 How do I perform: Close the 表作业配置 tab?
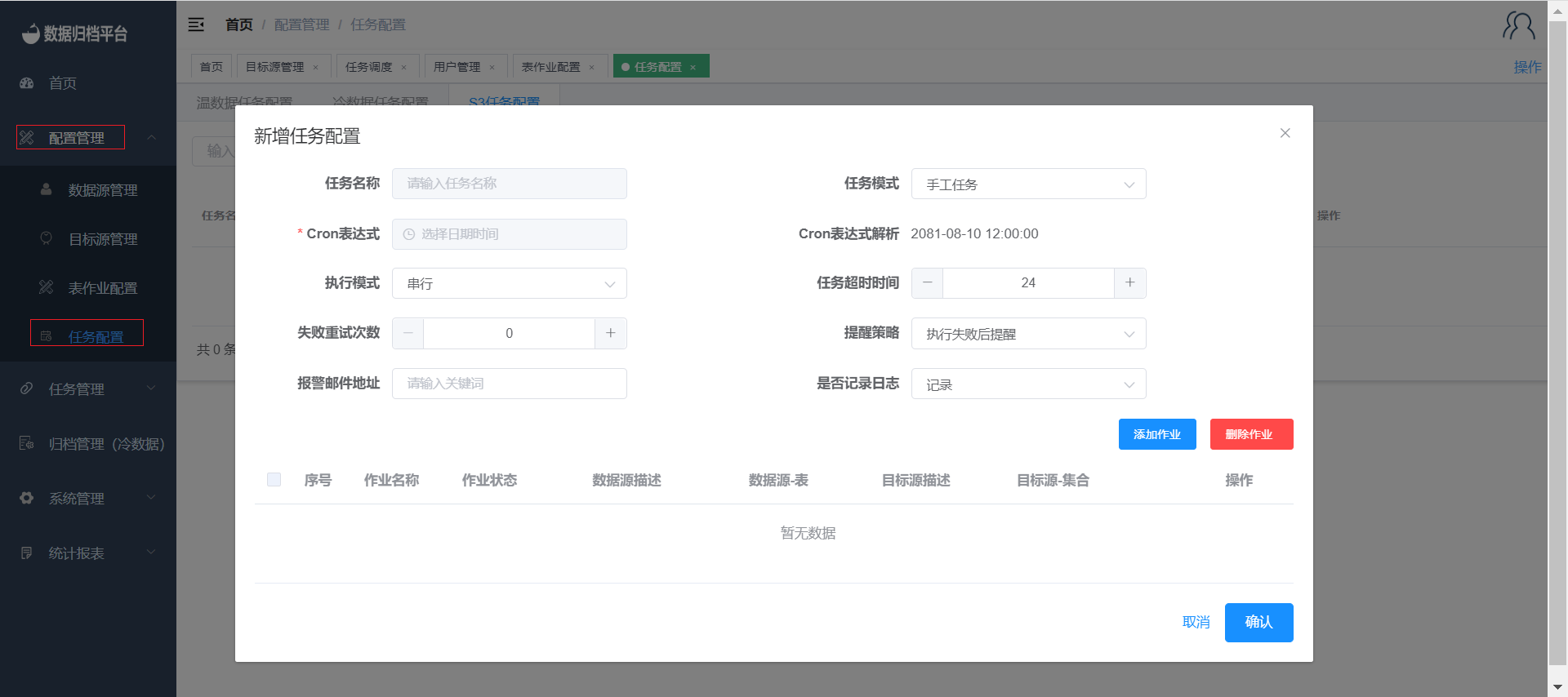[x=592, y=67]
